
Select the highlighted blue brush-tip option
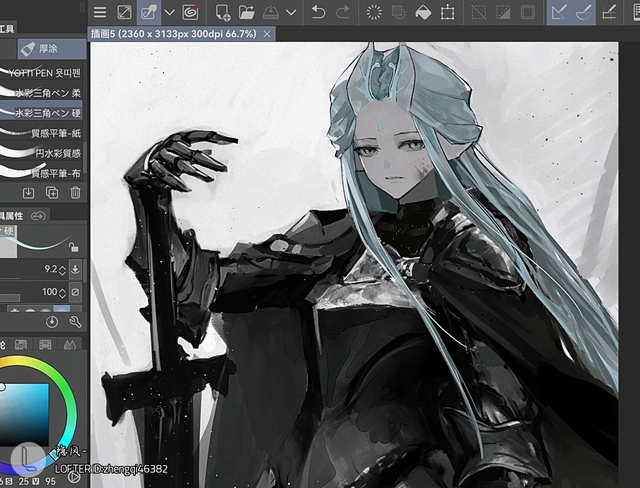(x=62, y=309)
